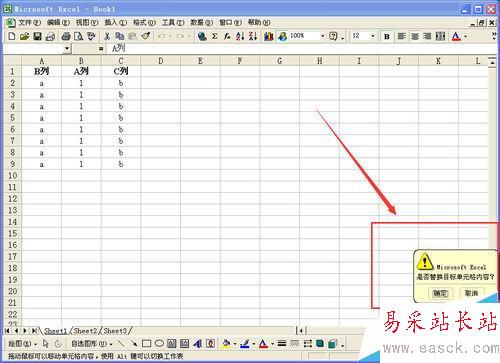Open the Paste Function fx icon

click(x=227, y=36)
